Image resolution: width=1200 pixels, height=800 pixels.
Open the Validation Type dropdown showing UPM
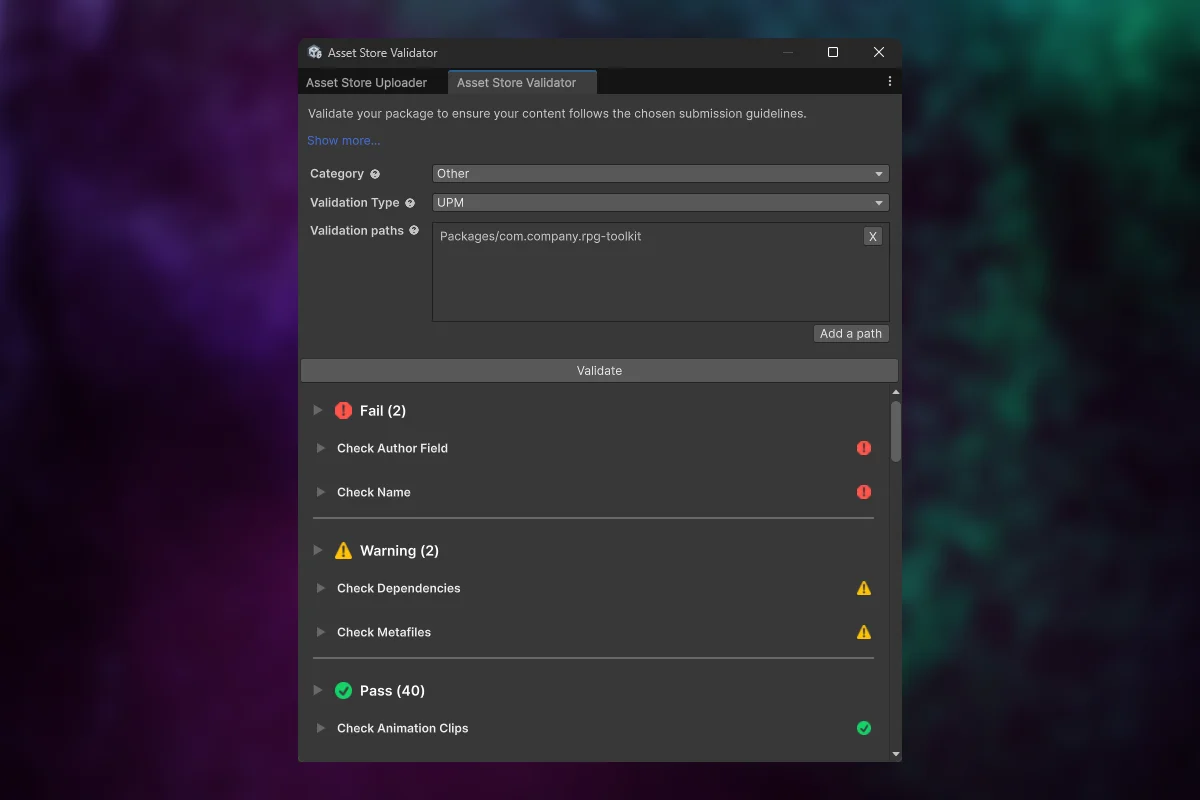tap(660, 203)
